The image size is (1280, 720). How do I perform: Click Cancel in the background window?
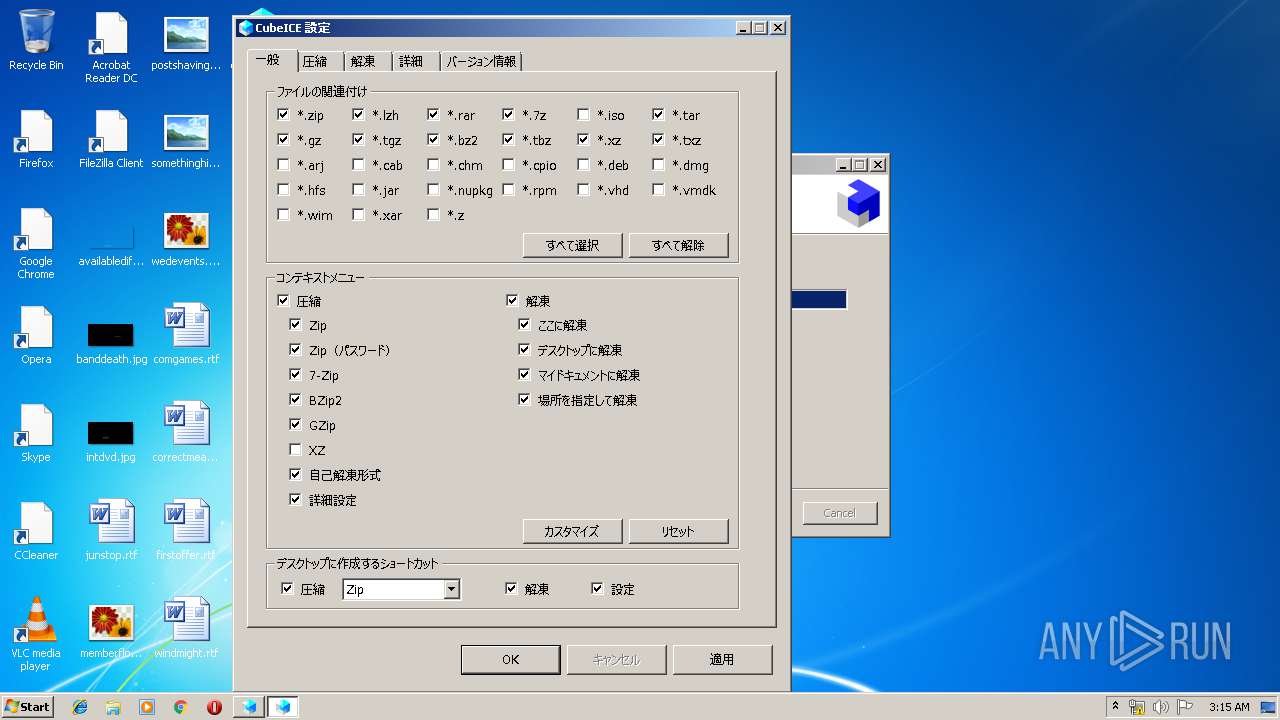839,513
